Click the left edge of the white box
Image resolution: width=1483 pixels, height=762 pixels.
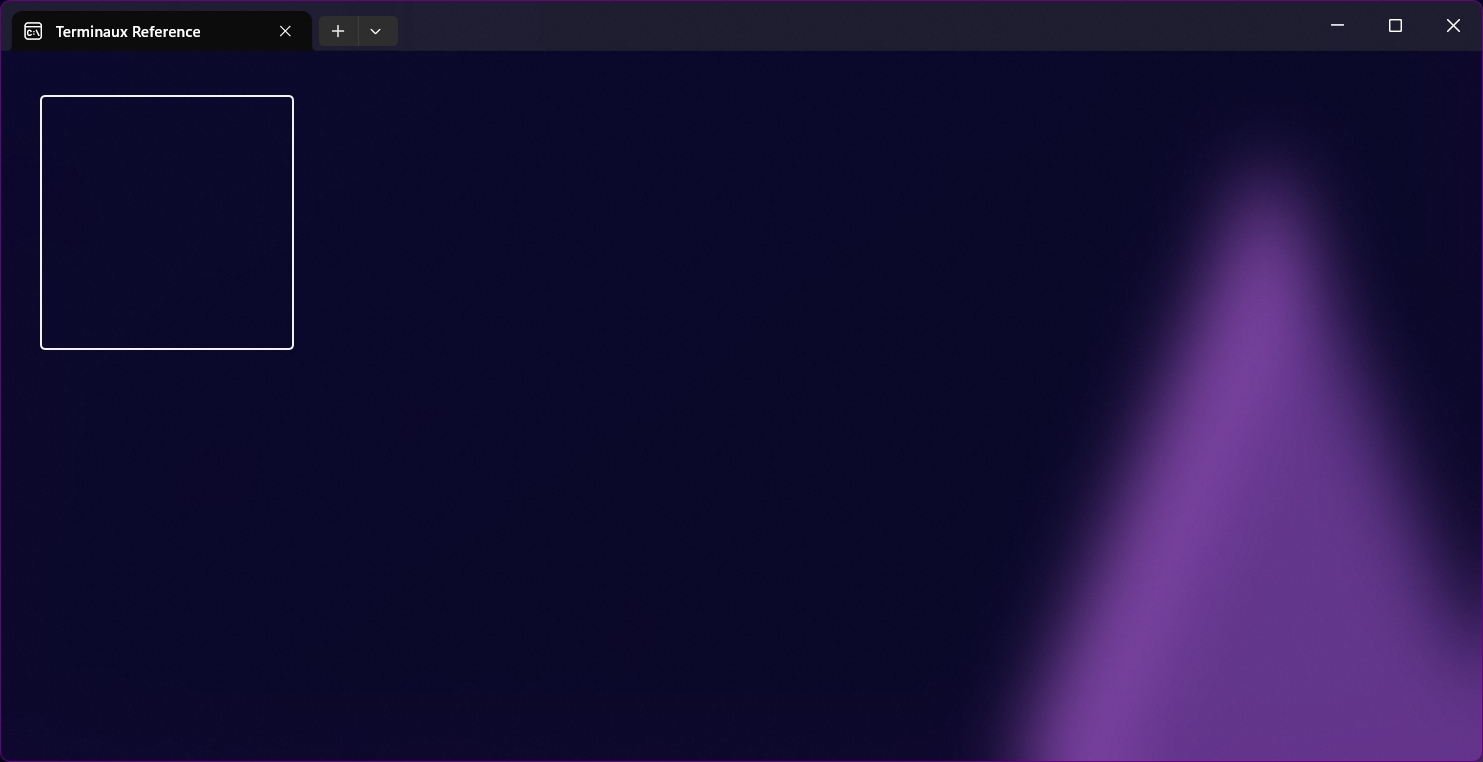[41, 222]
